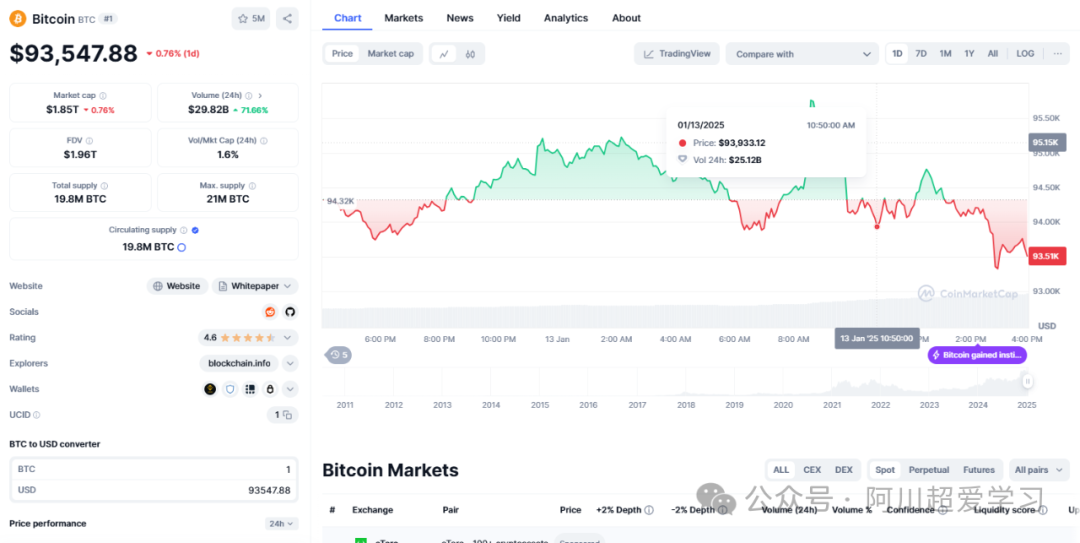Screen dimensions: 1080x543
Task: Click the circulating supply progress ring
Action: click(182, 247)
